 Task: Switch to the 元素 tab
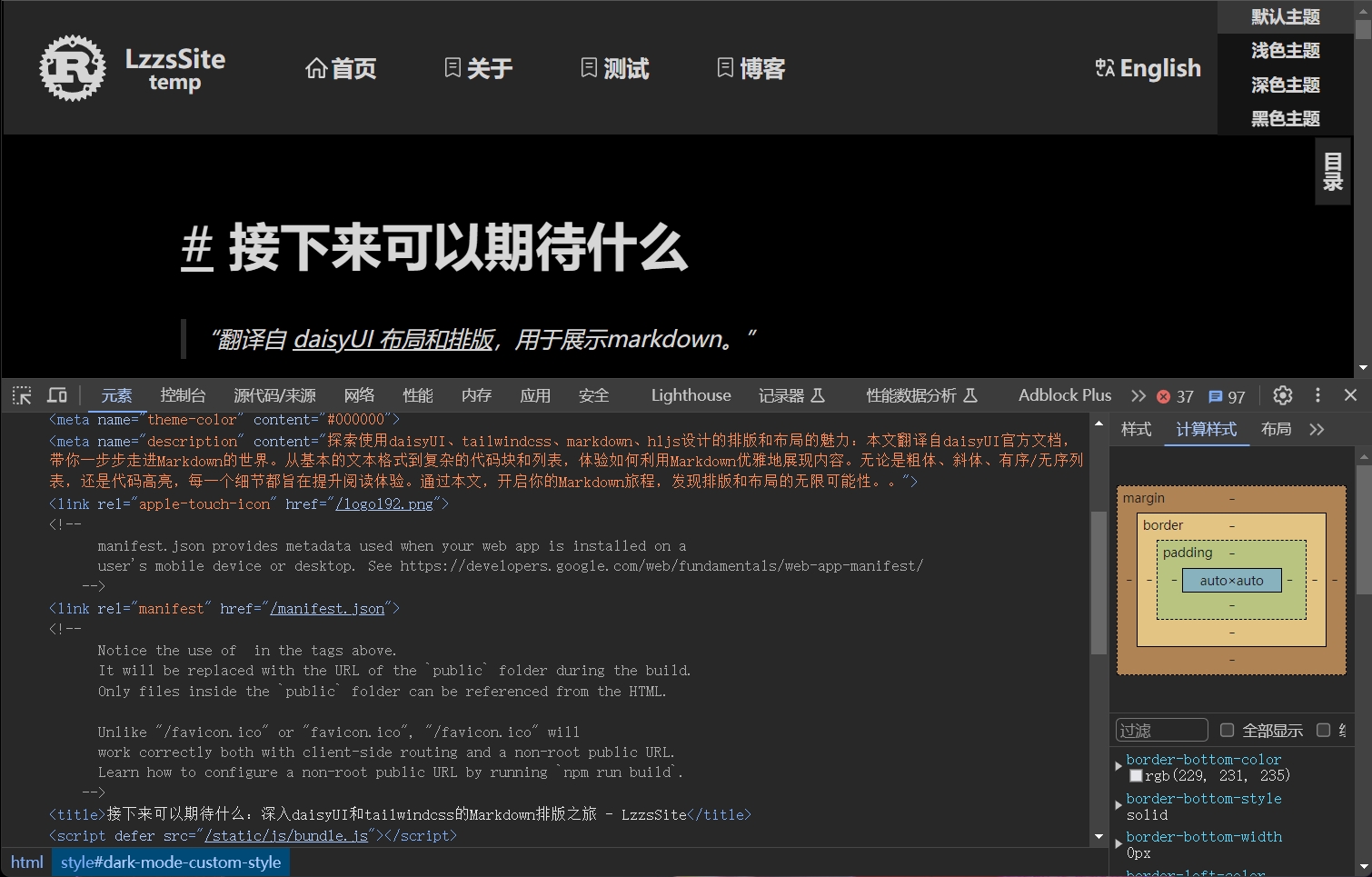[116, 395]
